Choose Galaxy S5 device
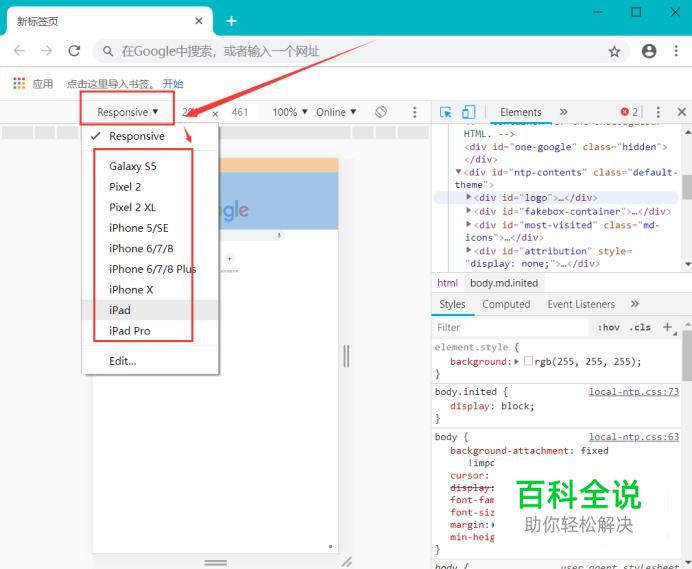Screen dimensions: 692x569 pos(150,166)
